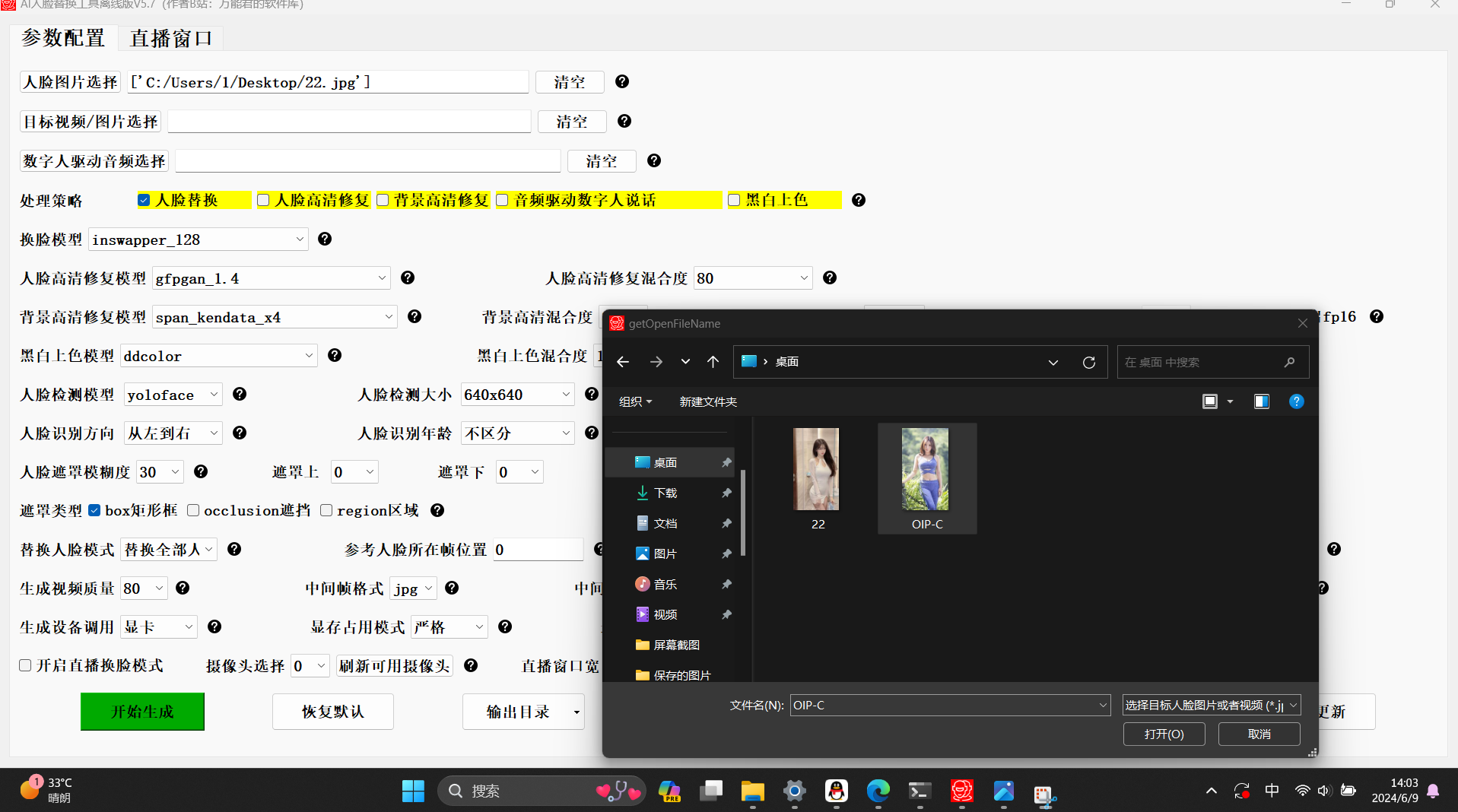Image resolution: width=1458 pixels, height=812 pixels.
Task: Enable 开启直播换脸模式 checkbox
Action: 25,665
